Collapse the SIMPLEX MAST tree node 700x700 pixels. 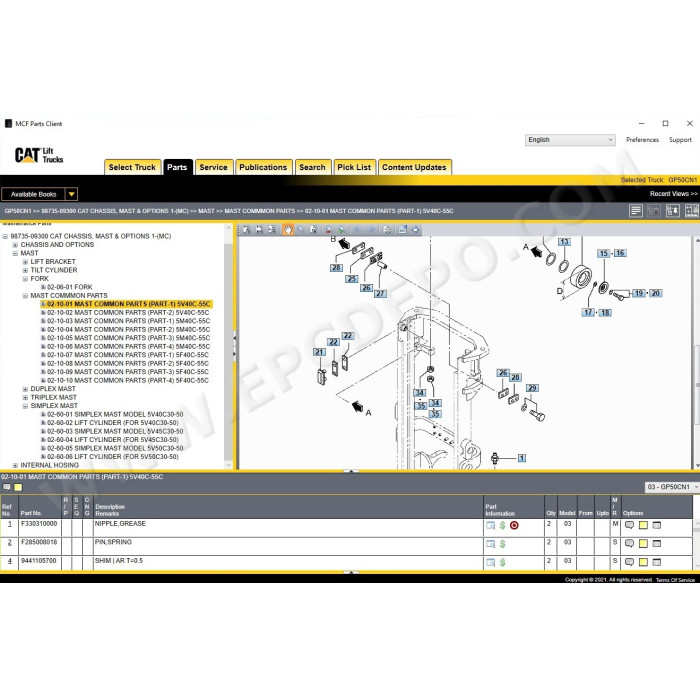(x=25, y=406)
